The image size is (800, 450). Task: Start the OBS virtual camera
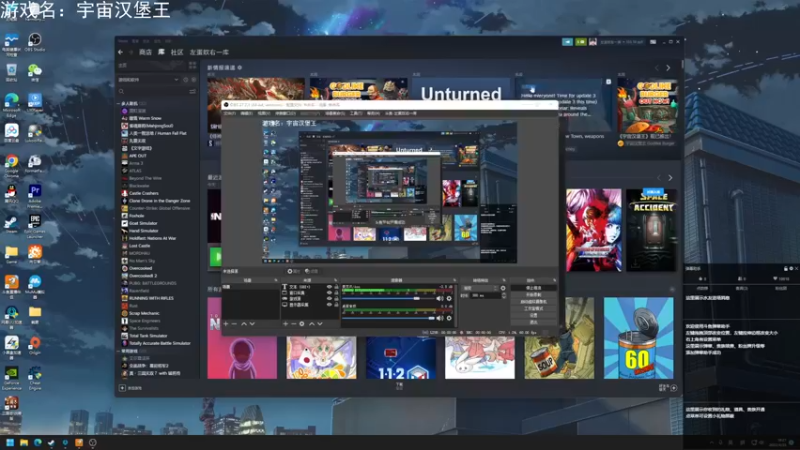533,302
